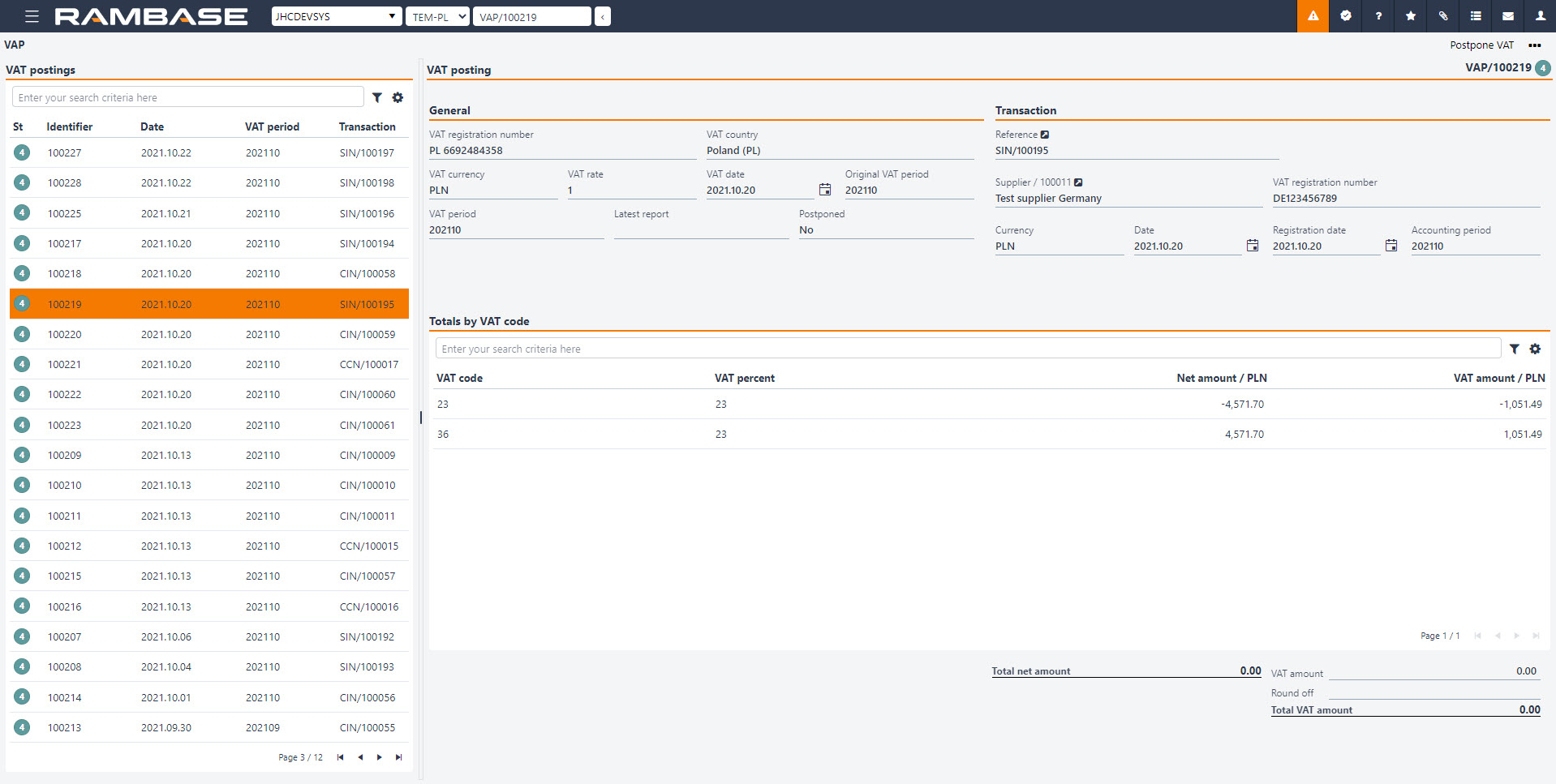Click the Postpone VAT button
Viewport: 1556px width, 784px height.
click(x=1481, y=45)
